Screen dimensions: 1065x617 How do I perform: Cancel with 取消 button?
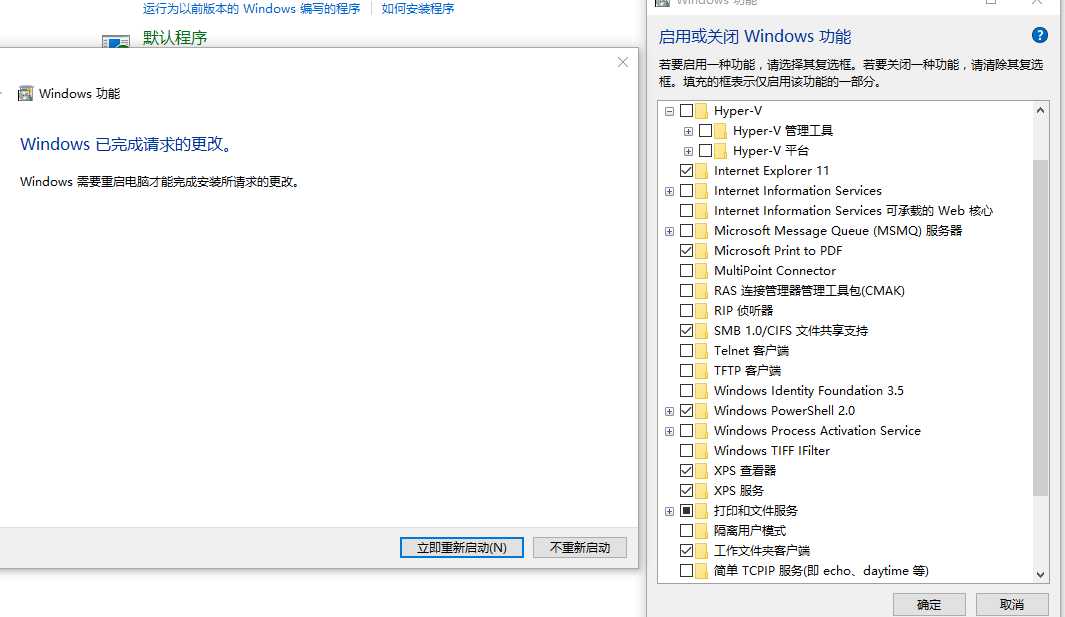pos(1012,605)
